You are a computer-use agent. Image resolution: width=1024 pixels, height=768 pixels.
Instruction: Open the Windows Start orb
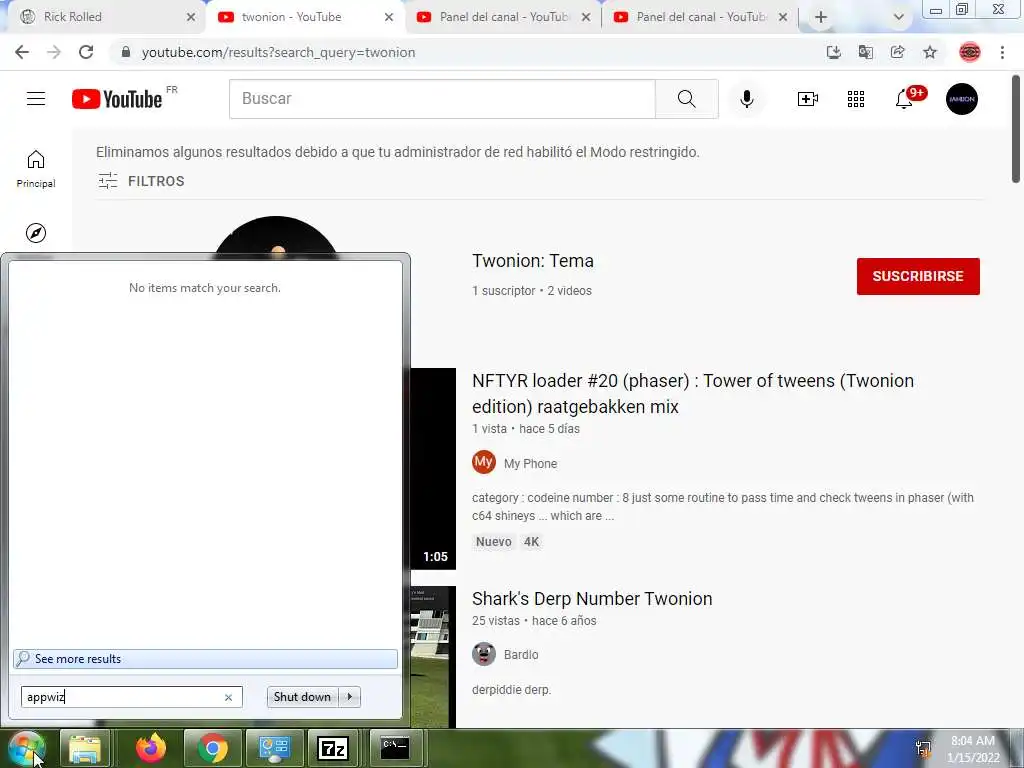pos(26,749)
